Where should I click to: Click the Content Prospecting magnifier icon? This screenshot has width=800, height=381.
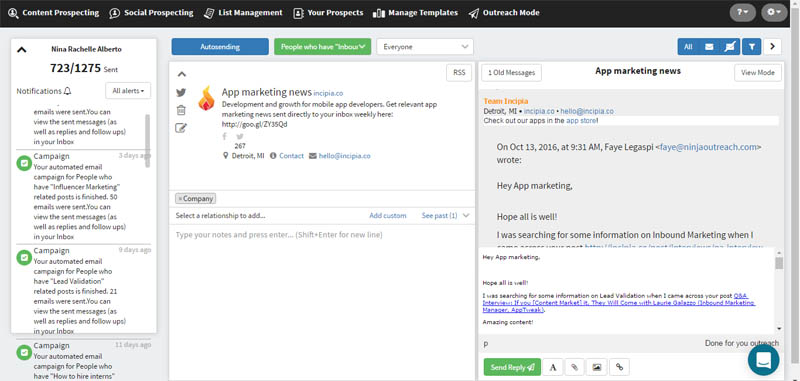(13, 13)
